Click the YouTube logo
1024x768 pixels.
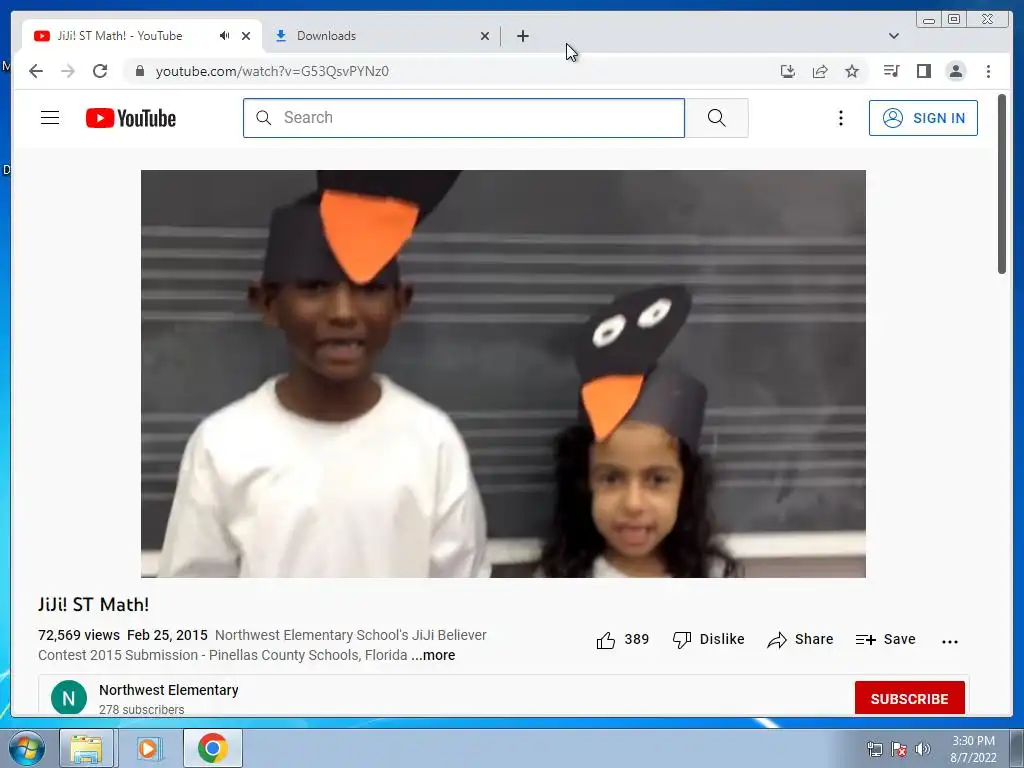(131, 118)
